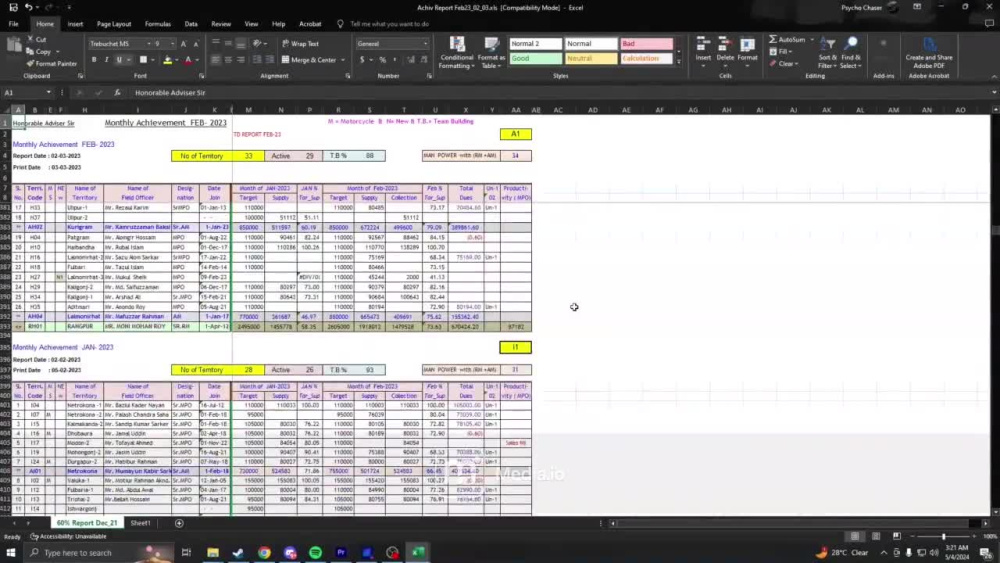Screen dimensions: 1000x563
Task: Apply align left to the cell
Action: click(216, 60)
